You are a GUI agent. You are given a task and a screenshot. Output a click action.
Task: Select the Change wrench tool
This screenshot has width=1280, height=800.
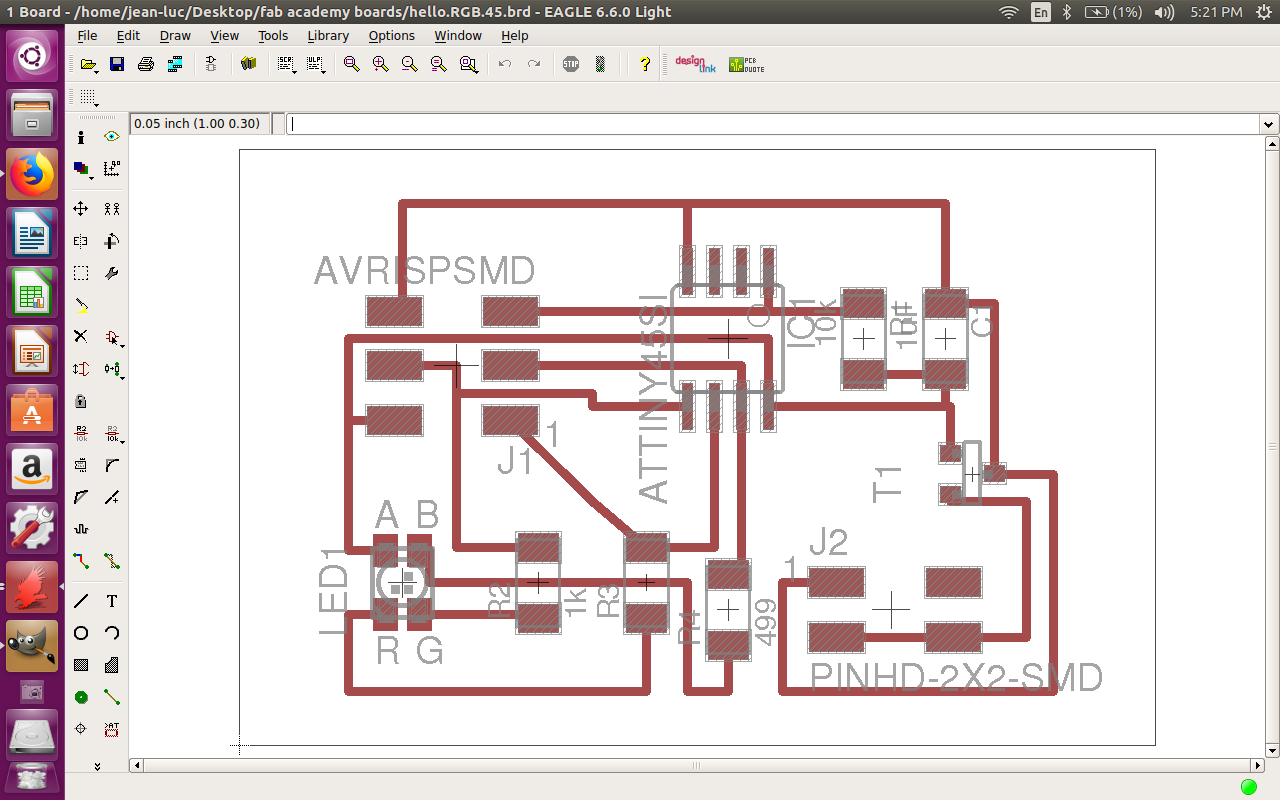[112, 273]
